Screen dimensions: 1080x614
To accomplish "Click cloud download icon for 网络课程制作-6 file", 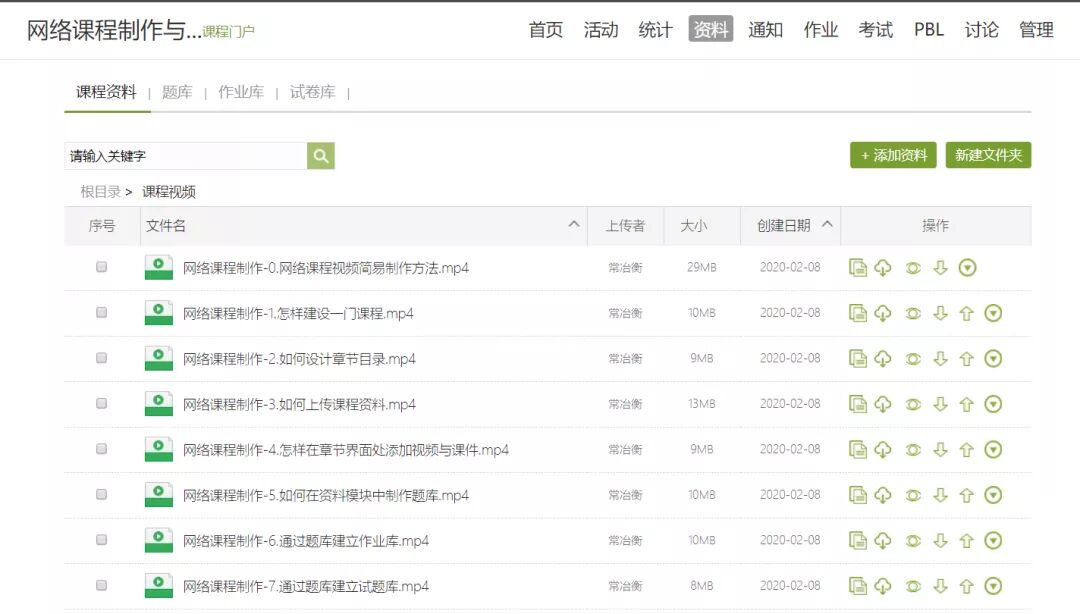I will 883,540.
